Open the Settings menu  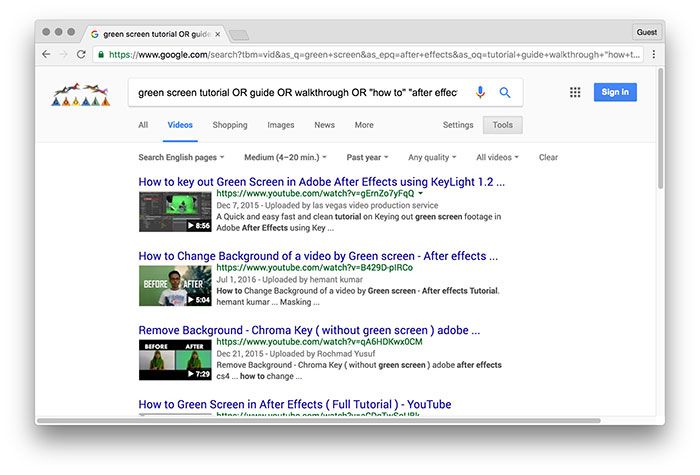[458, 125]
